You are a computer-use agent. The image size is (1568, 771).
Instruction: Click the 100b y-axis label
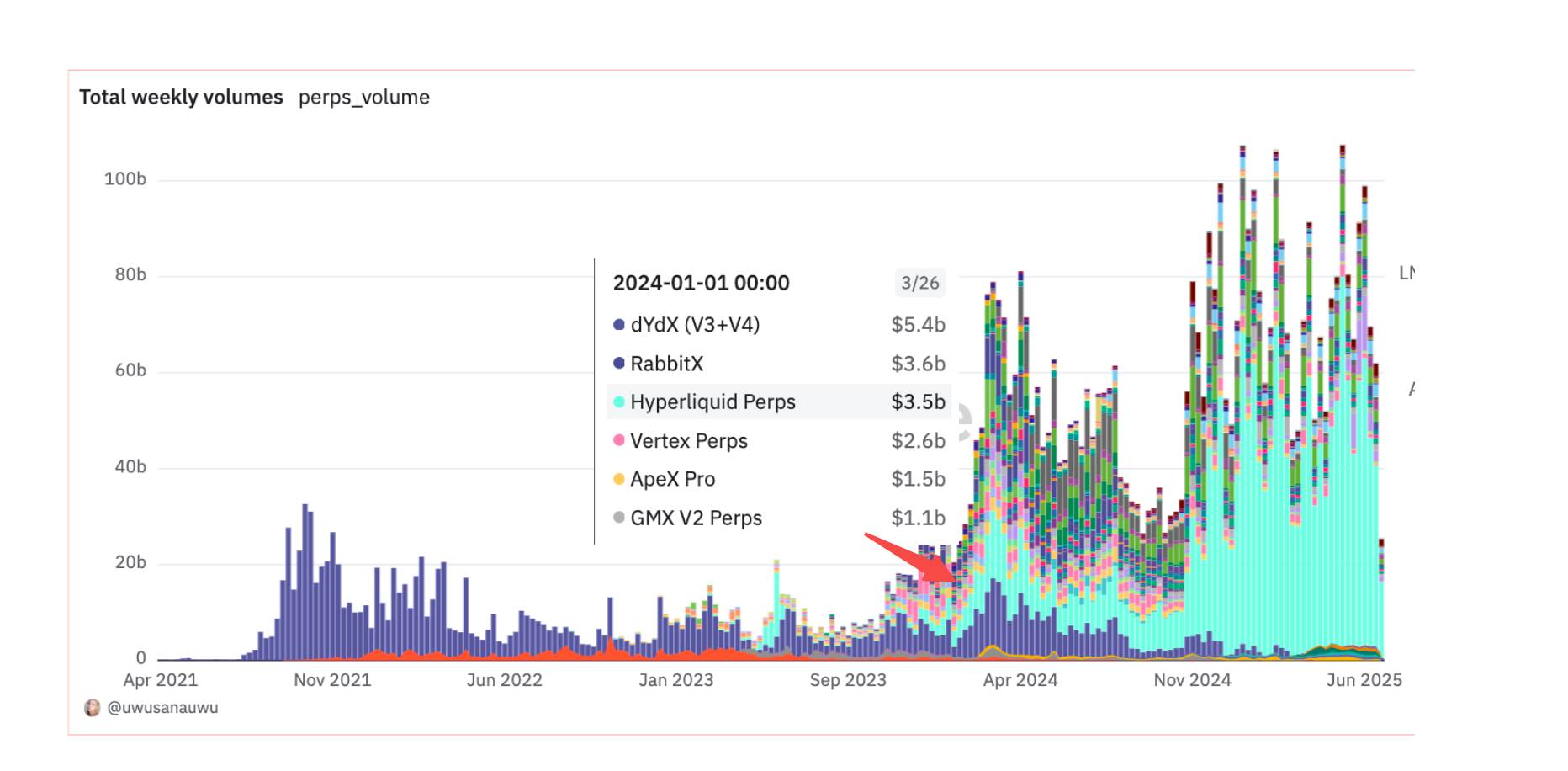point(125,179)
